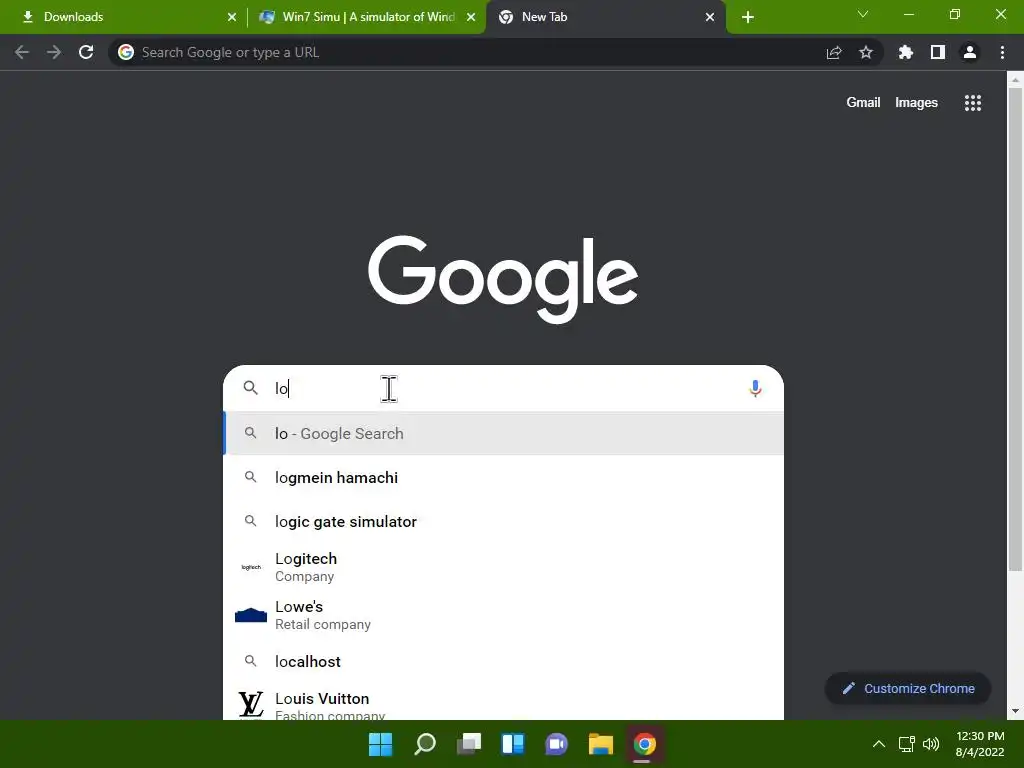Open the network tray icon

[906, 744]
